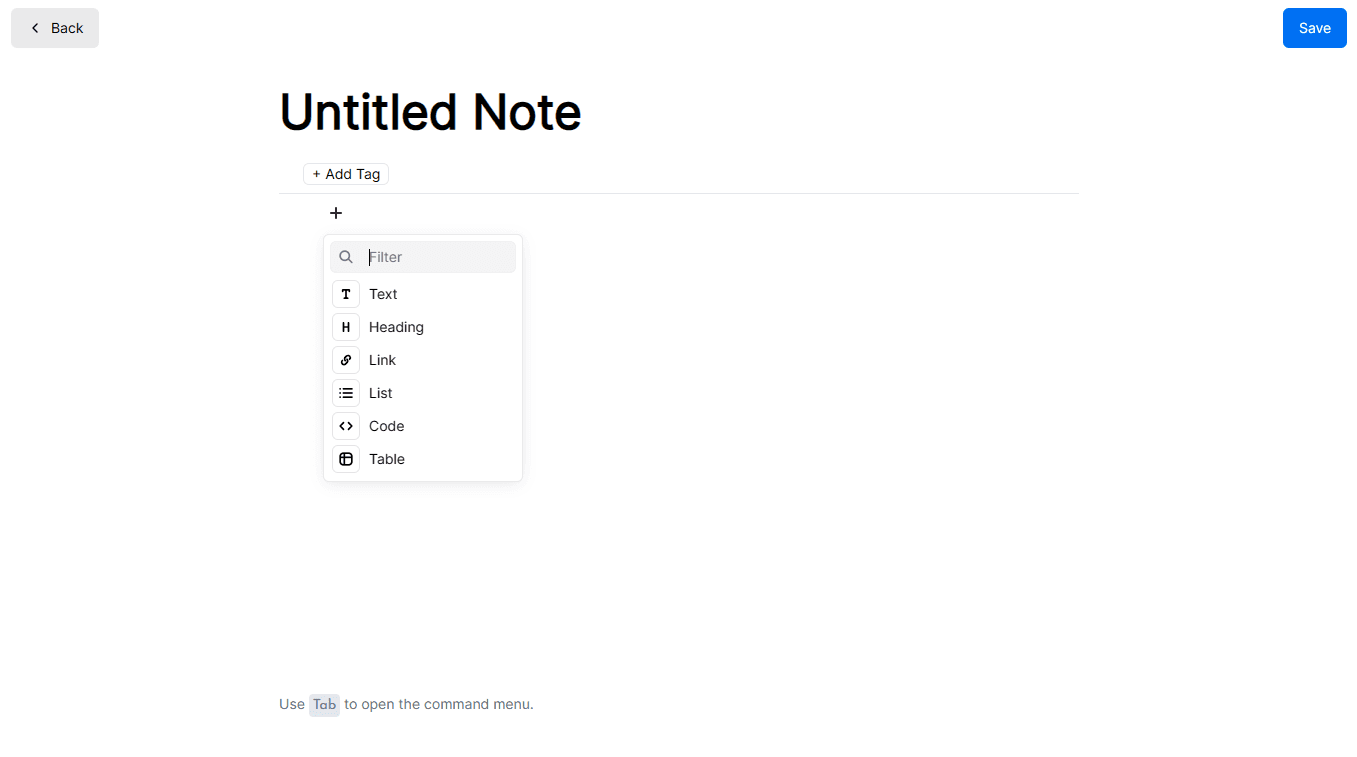Click the Text block icon
Viewport: 1357px width, 757px height.
point(346,294)
